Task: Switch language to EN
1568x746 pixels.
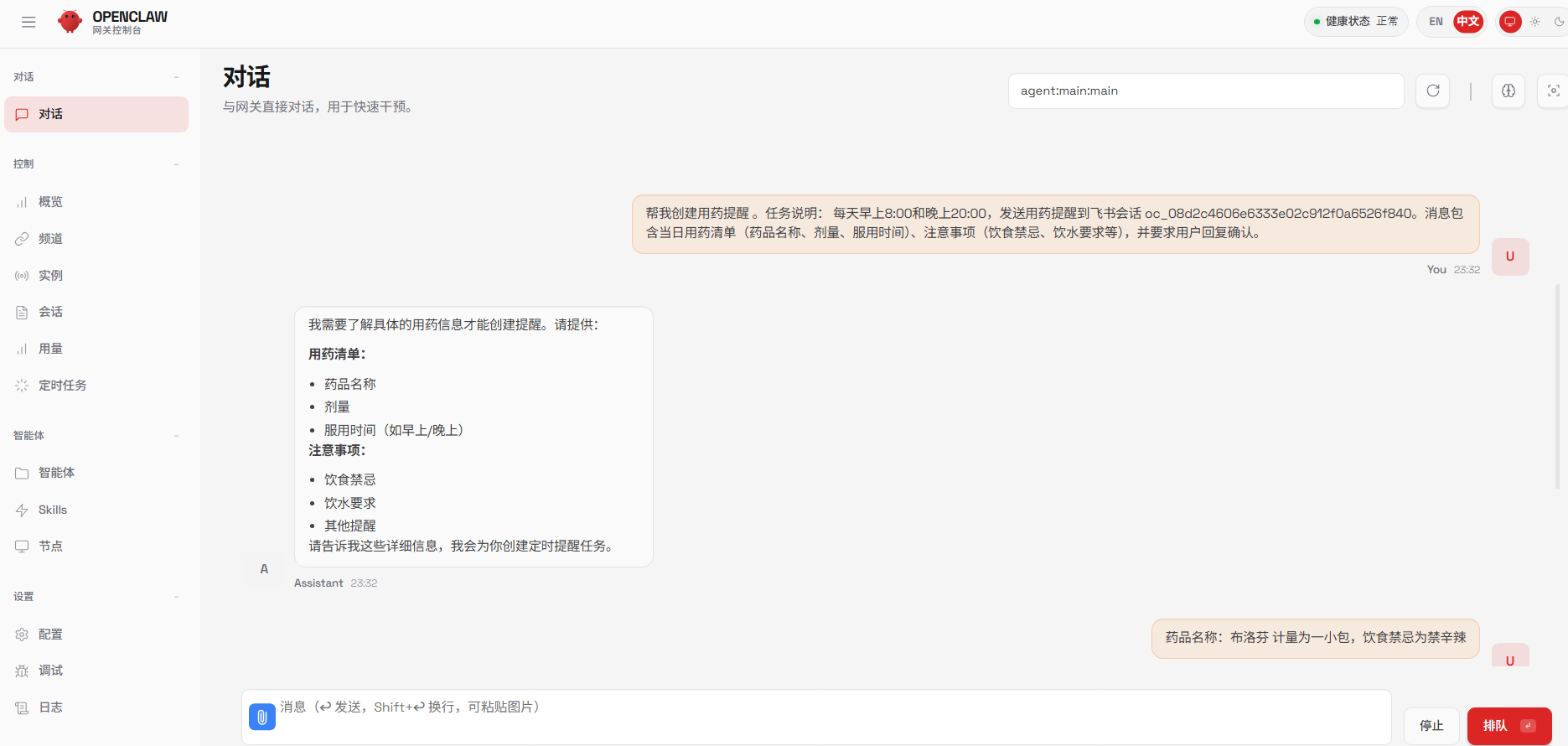Action: [x=1436, y=22]
